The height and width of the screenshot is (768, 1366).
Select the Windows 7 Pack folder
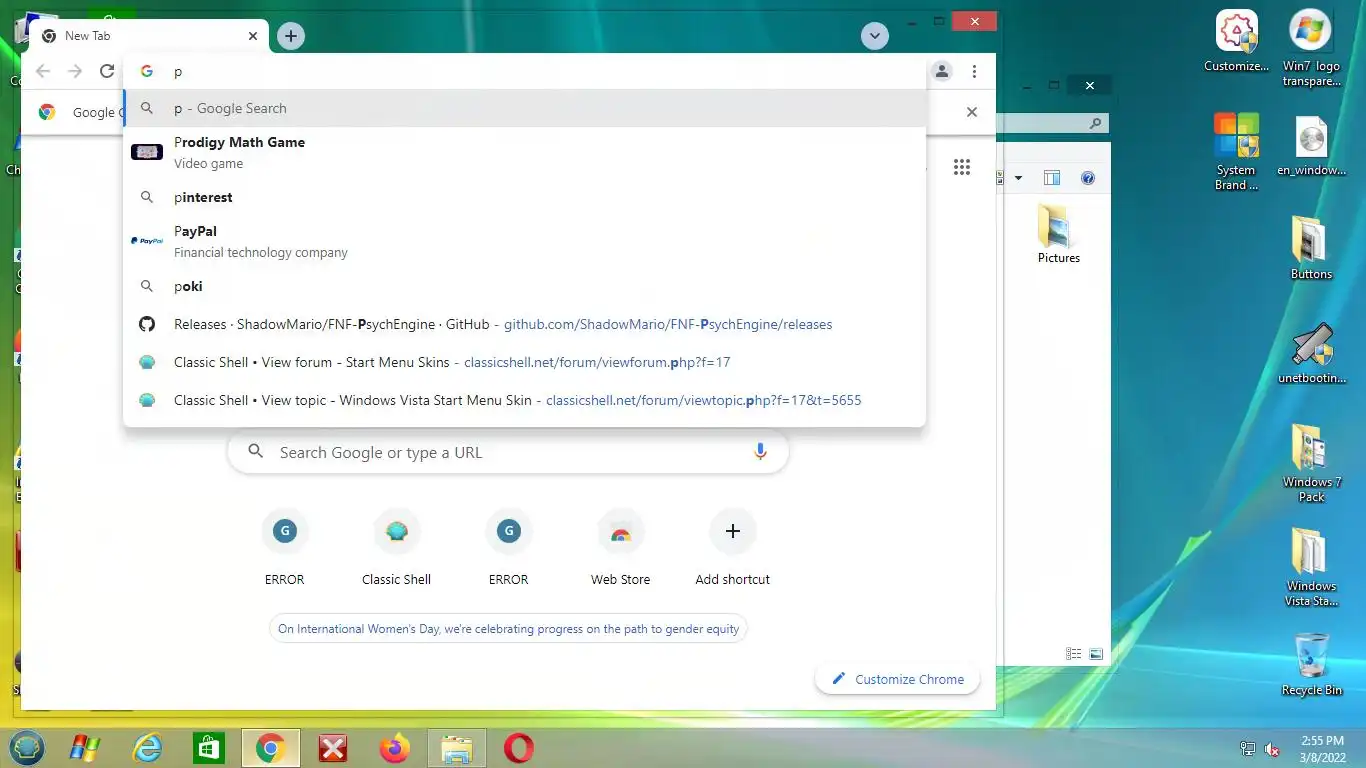pyautogui.click(x=1311, y=463)
